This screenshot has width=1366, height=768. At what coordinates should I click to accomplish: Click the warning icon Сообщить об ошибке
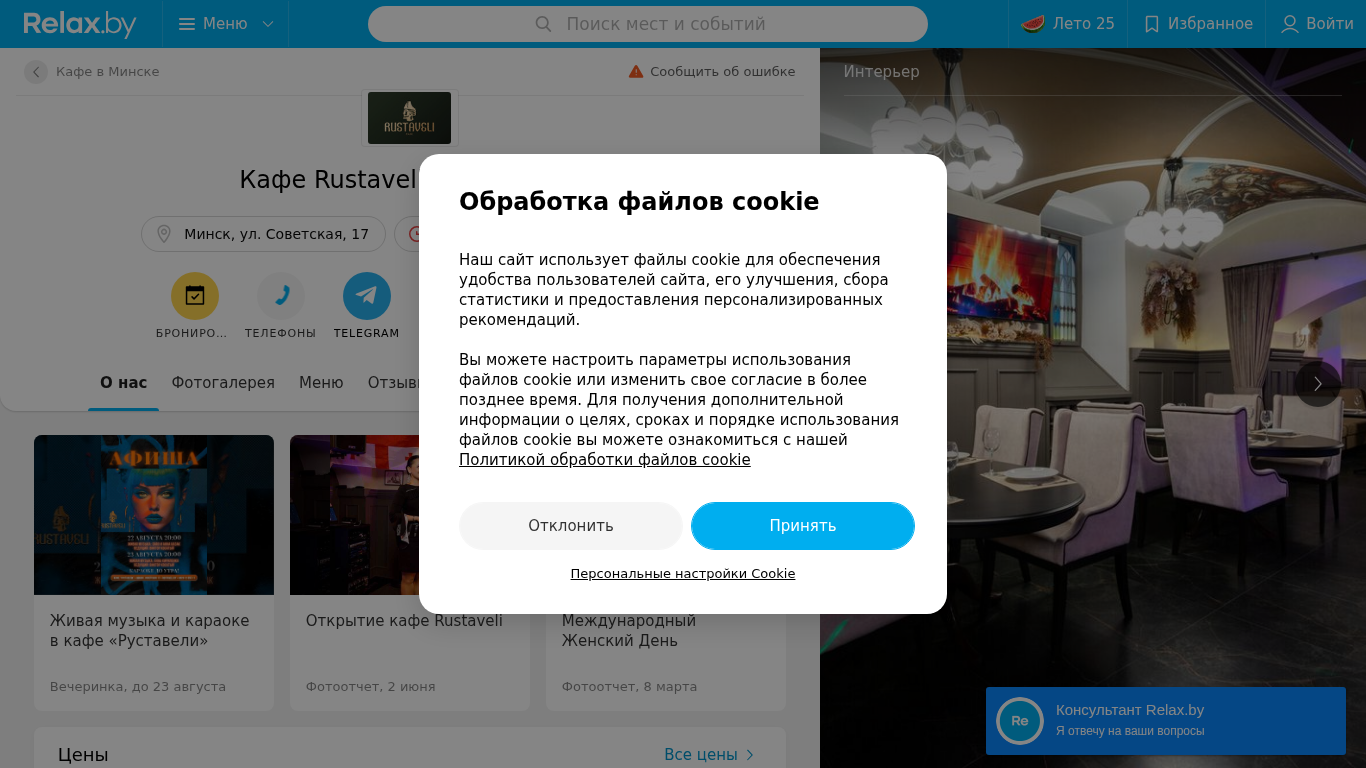click(636, 72)
